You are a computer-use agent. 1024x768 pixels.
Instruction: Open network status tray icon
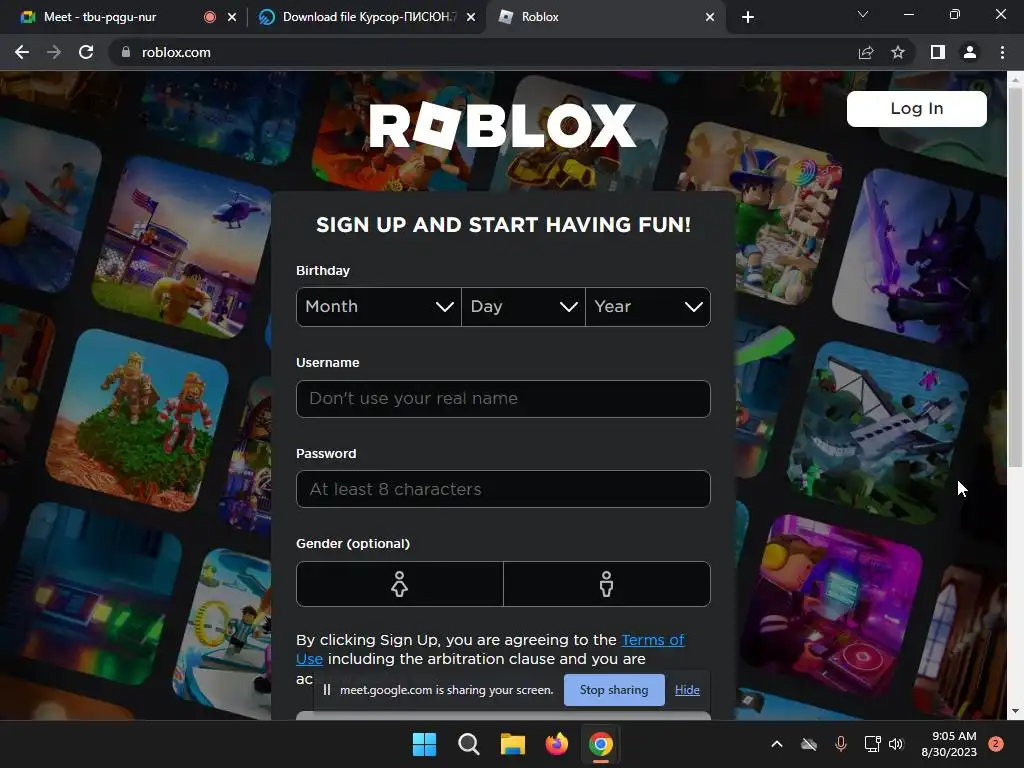[872, 744]
